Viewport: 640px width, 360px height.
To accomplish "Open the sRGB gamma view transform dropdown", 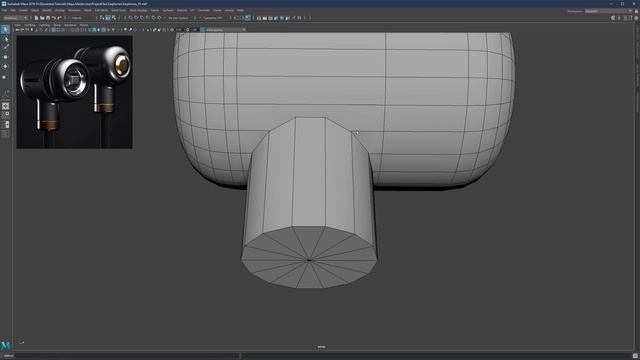I will (x=226, y=30).
